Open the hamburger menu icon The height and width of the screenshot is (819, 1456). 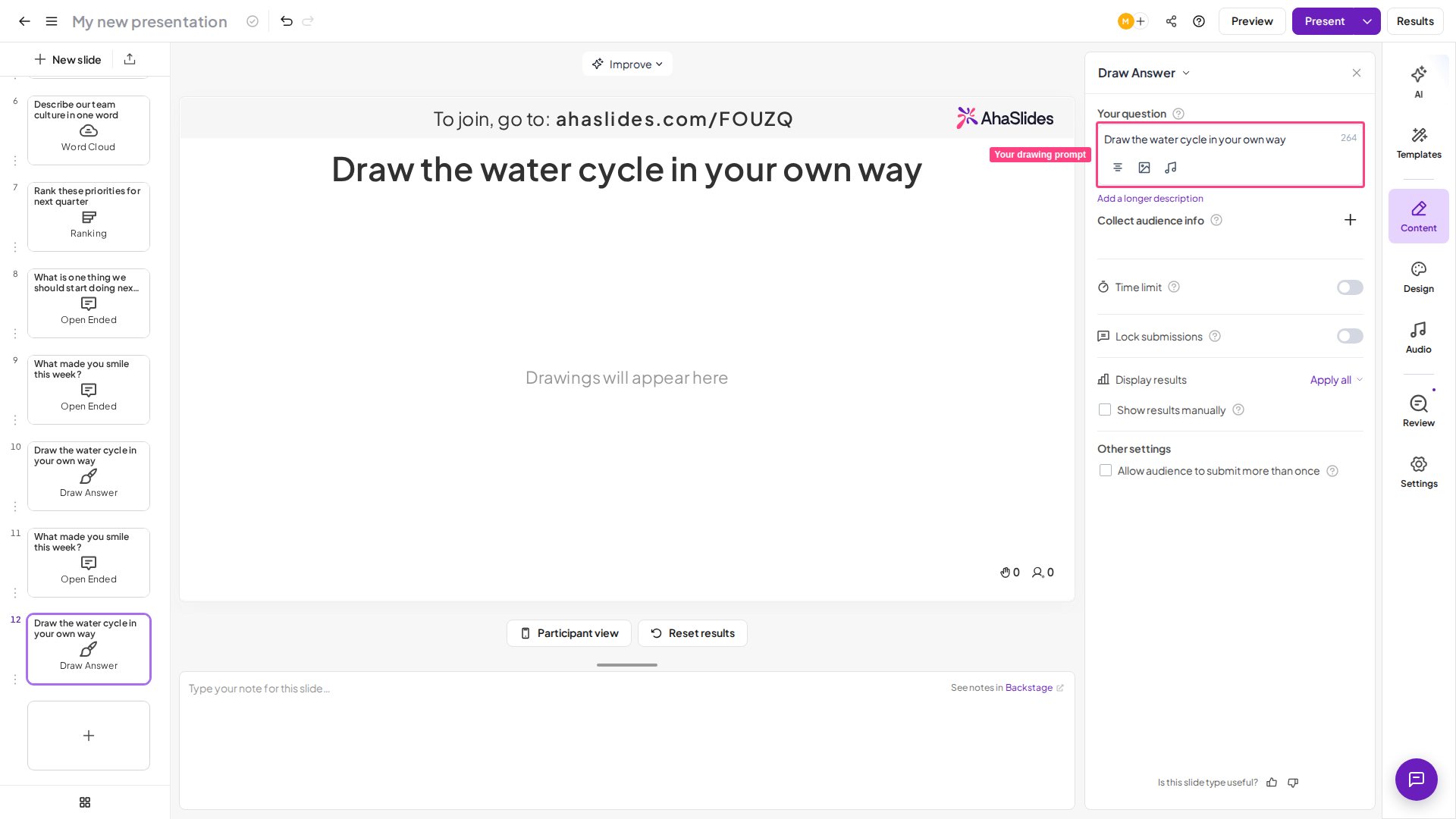click(x=52, y=21)
